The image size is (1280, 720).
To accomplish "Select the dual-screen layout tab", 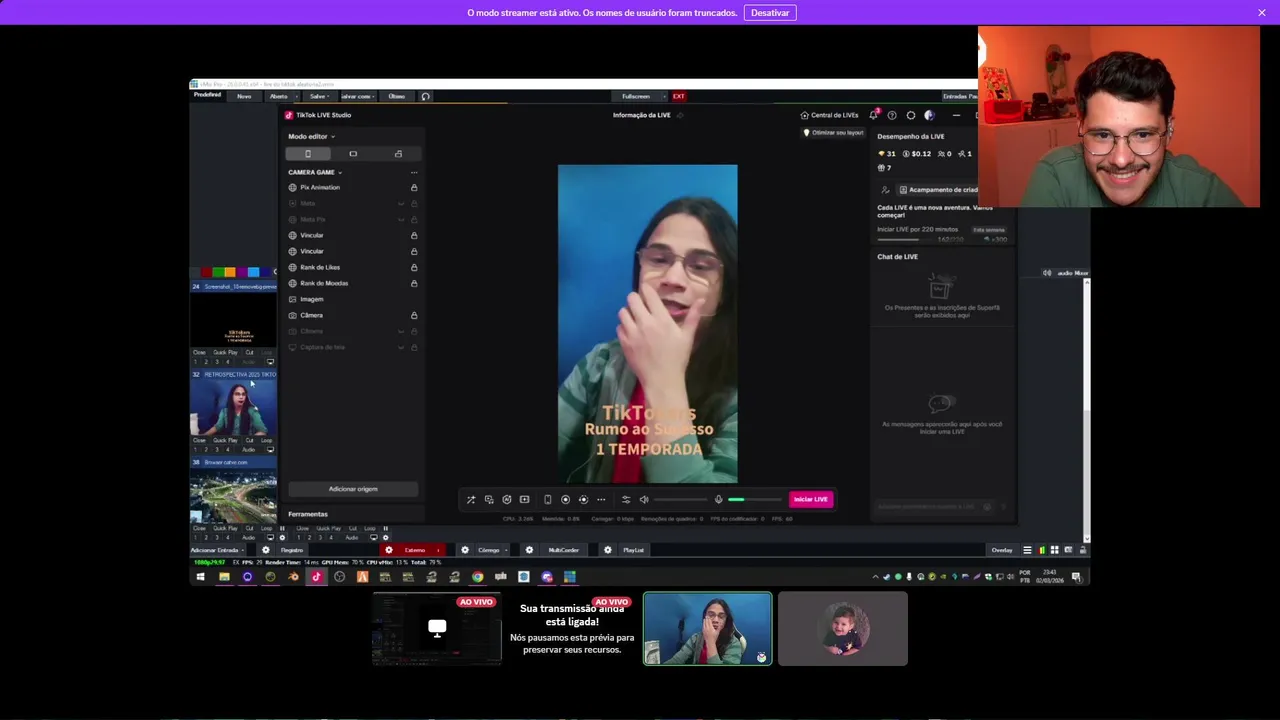I will click(x=398, y=154).
